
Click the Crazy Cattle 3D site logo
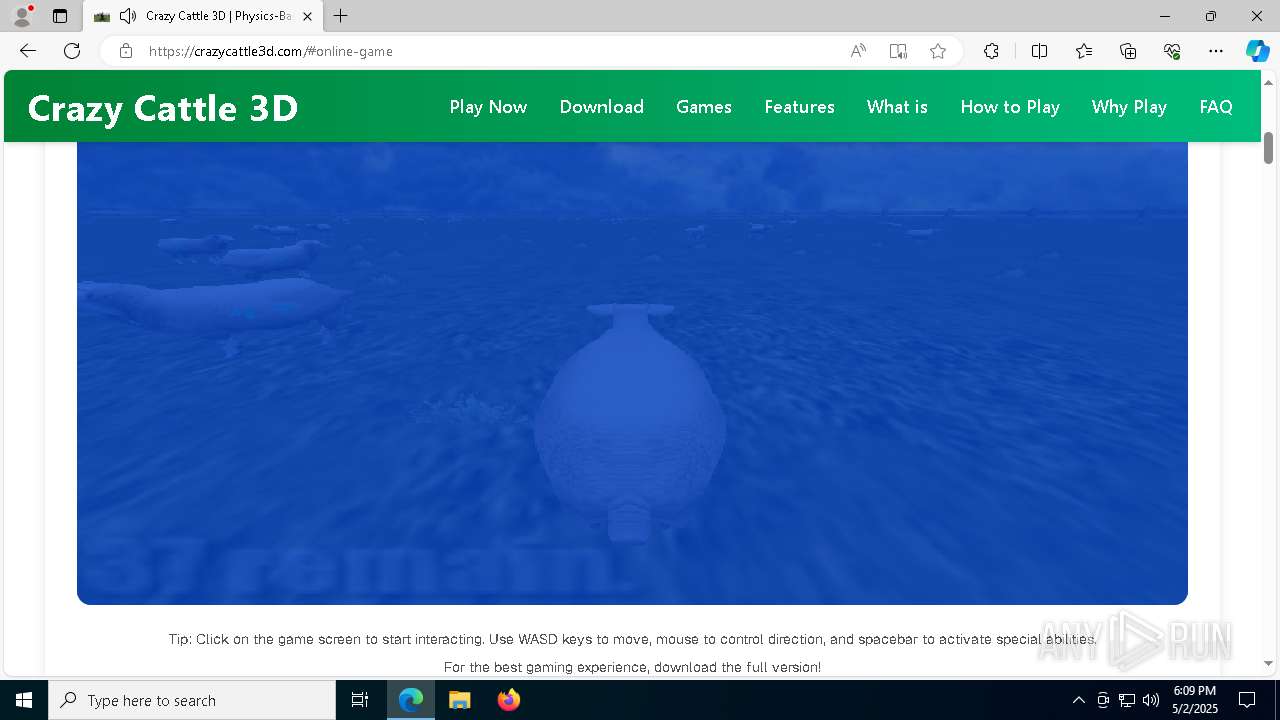(x=163, y=108)
